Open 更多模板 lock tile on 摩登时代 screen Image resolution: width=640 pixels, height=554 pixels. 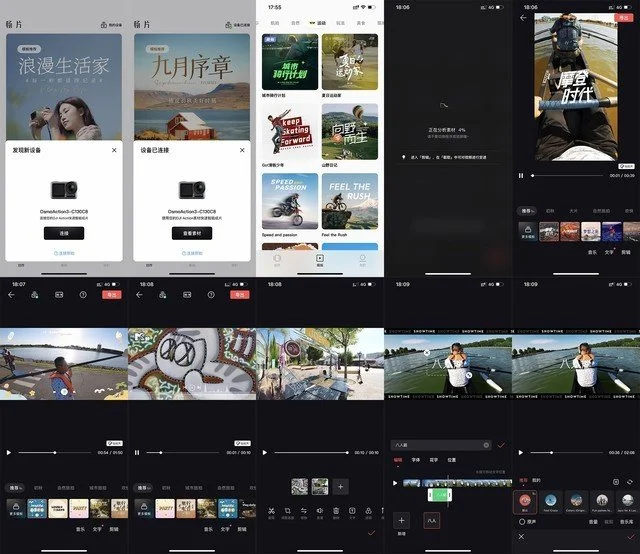point(528,231)
